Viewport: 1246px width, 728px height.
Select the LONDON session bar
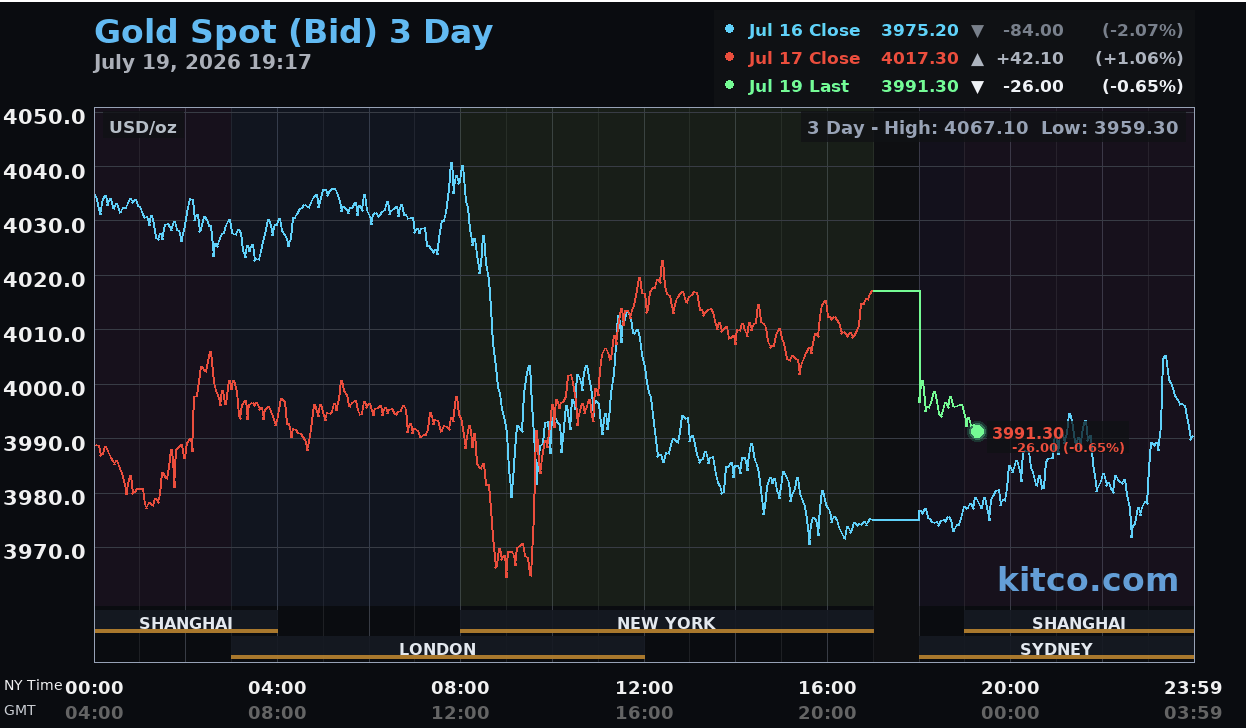(x=437, y=649)
